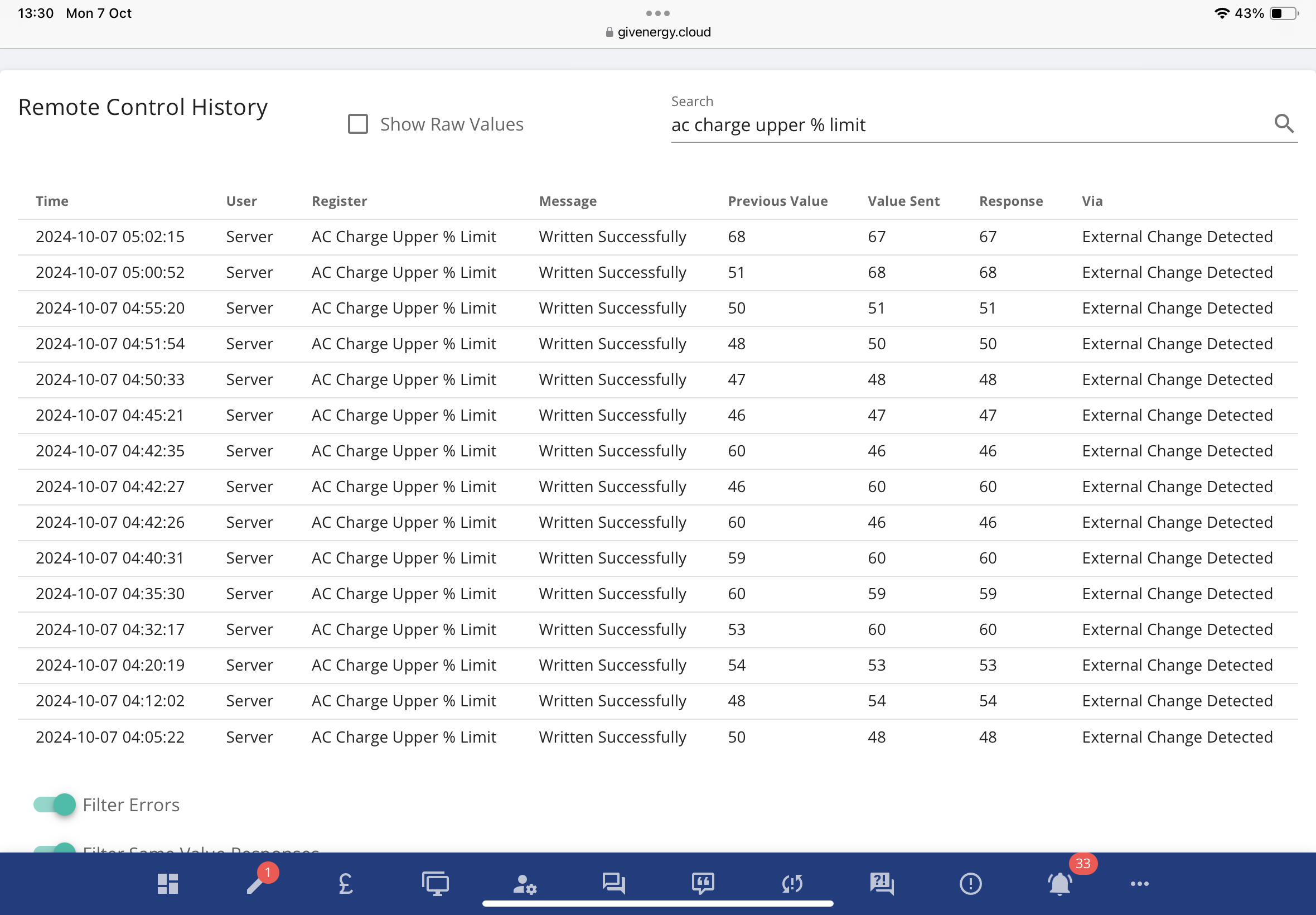
Task: Open the notifications bell showing 33
Action: click(x=1060, y=883)
